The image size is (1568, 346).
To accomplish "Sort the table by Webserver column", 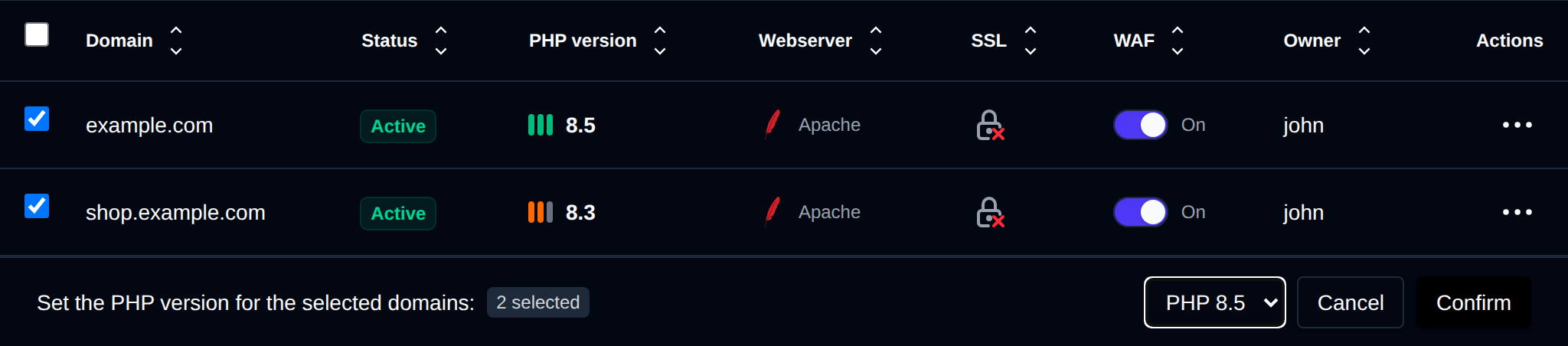I will pyautogui.click(x=876, y=41).
